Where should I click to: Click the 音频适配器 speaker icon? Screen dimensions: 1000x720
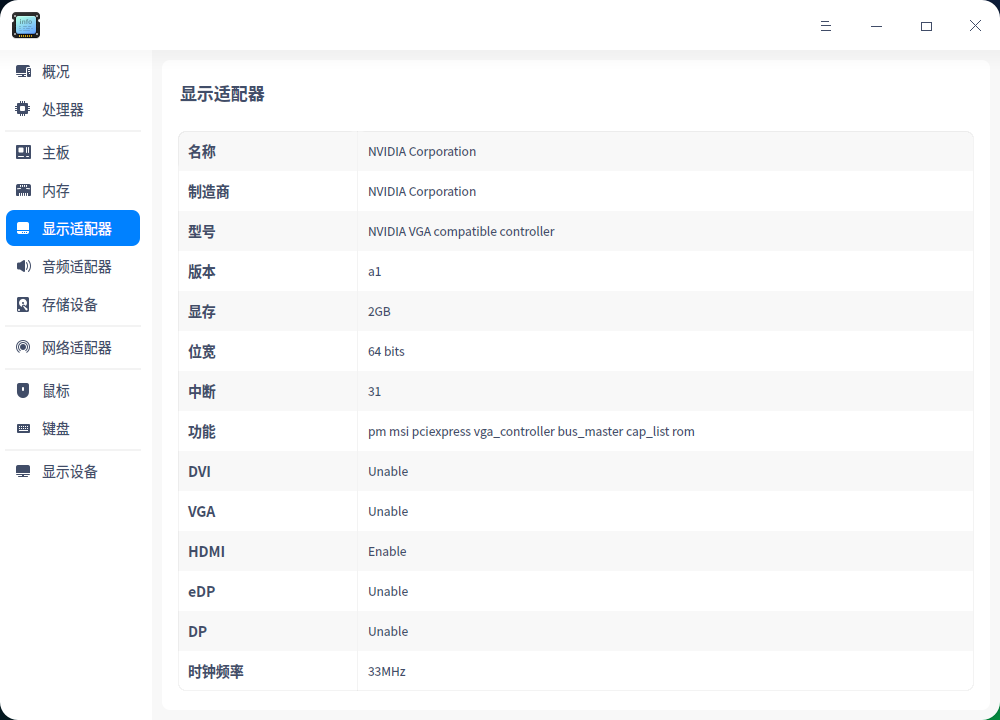[24, 267]
